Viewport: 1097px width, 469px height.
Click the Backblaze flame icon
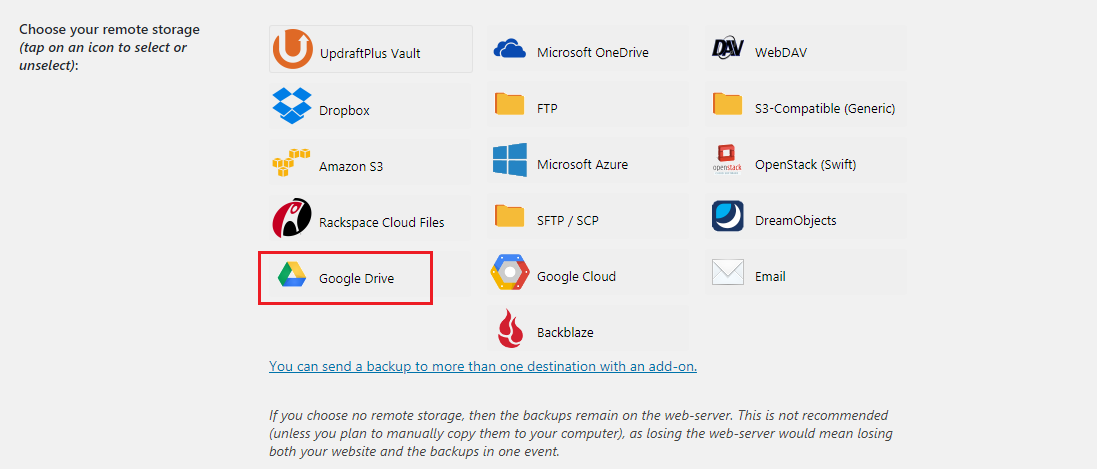pos(511,328)
